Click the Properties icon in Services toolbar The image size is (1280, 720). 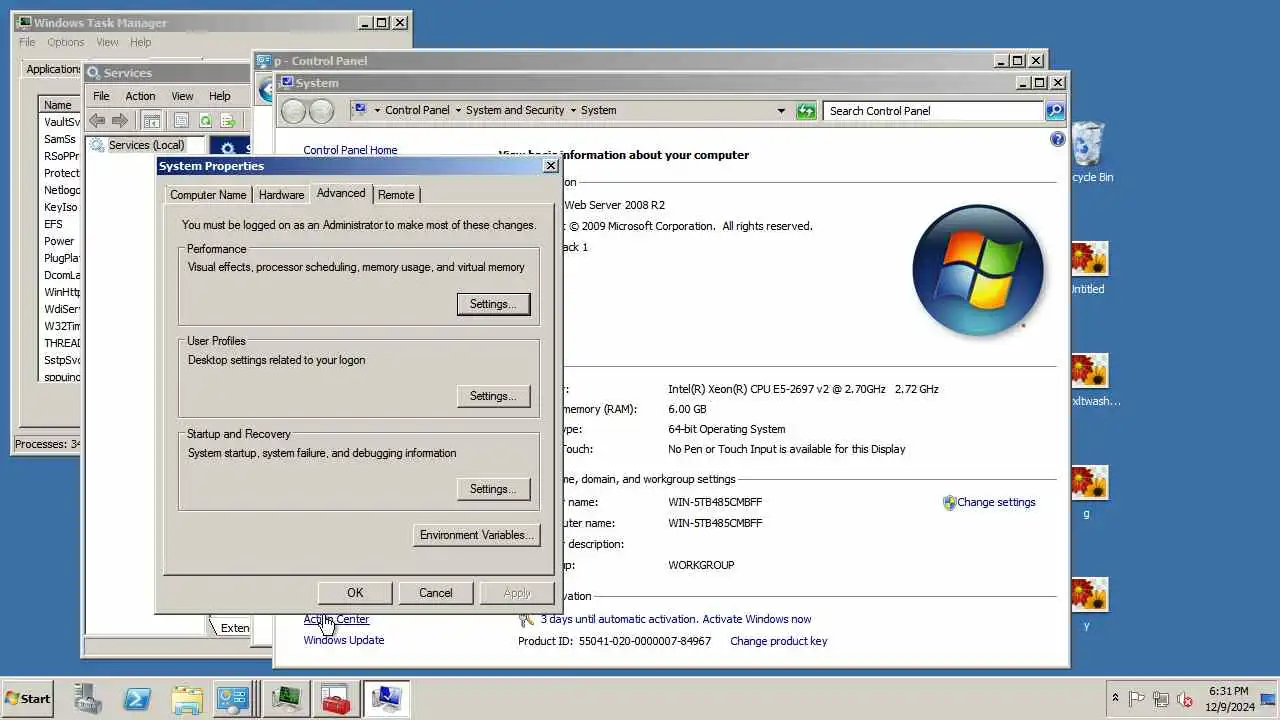[x=181, y=121]
